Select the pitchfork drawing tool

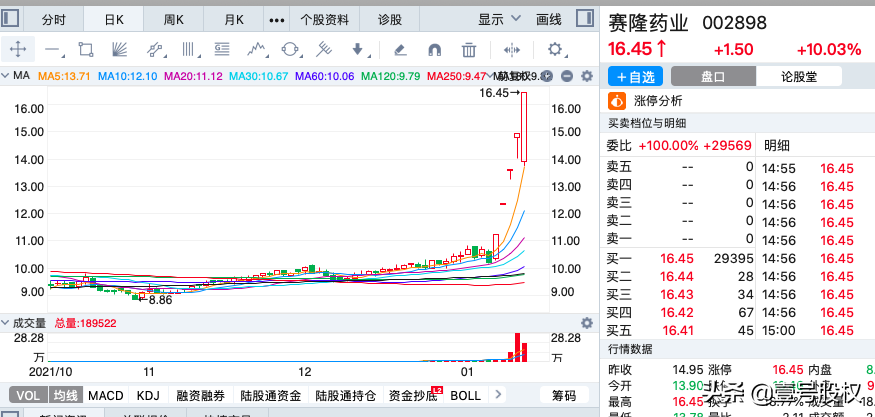323,50
